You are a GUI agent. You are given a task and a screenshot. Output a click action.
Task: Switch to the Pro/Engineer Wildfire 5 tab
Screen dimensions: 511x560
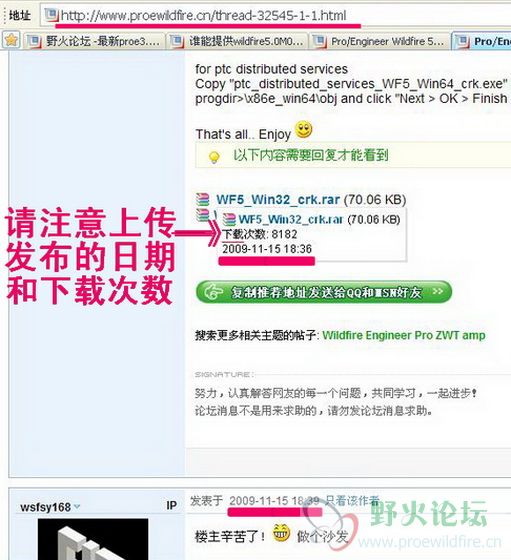tap(379, 41)
